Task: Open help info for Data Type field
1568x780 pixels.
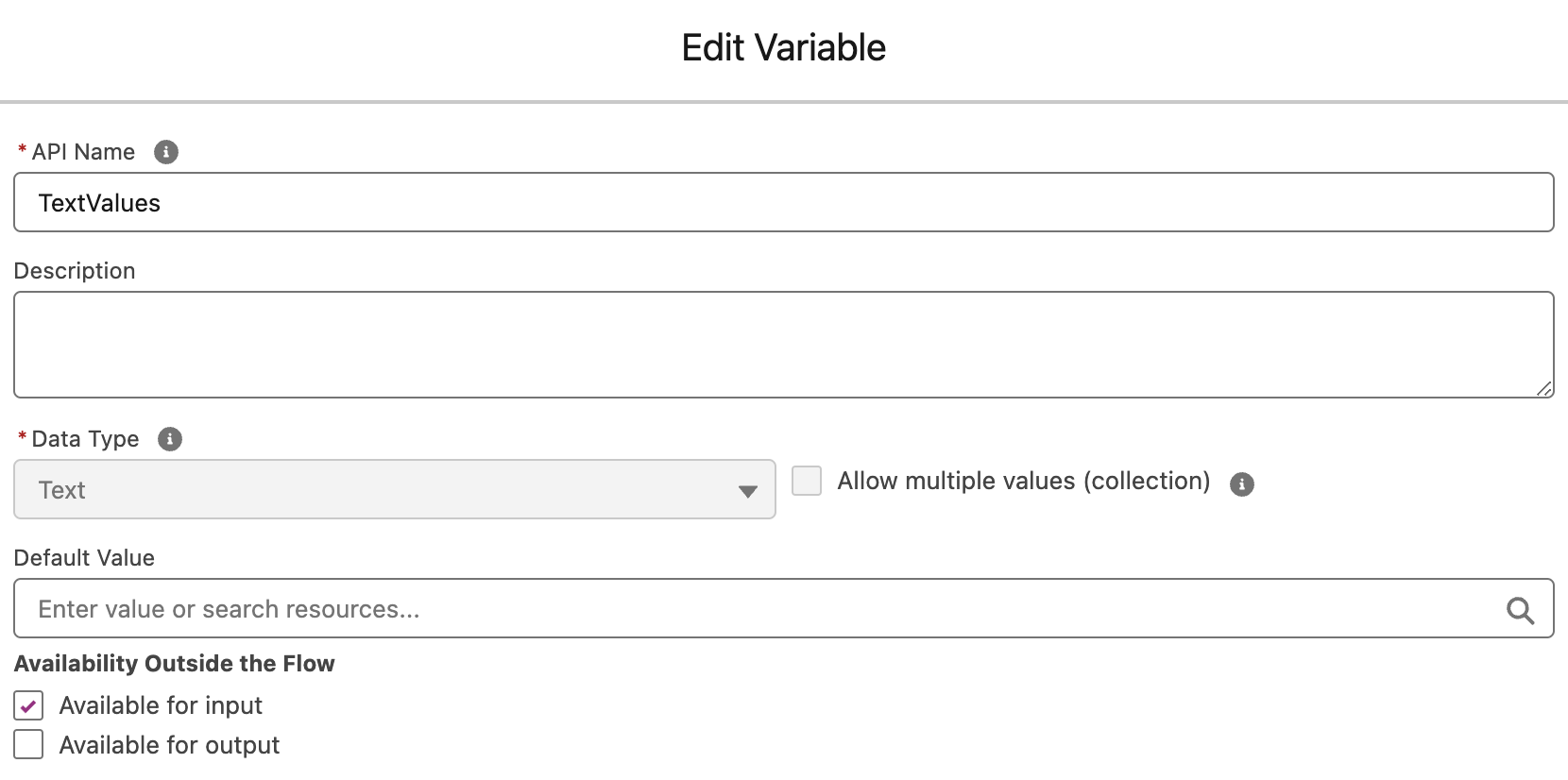Action: click(170, 439)
